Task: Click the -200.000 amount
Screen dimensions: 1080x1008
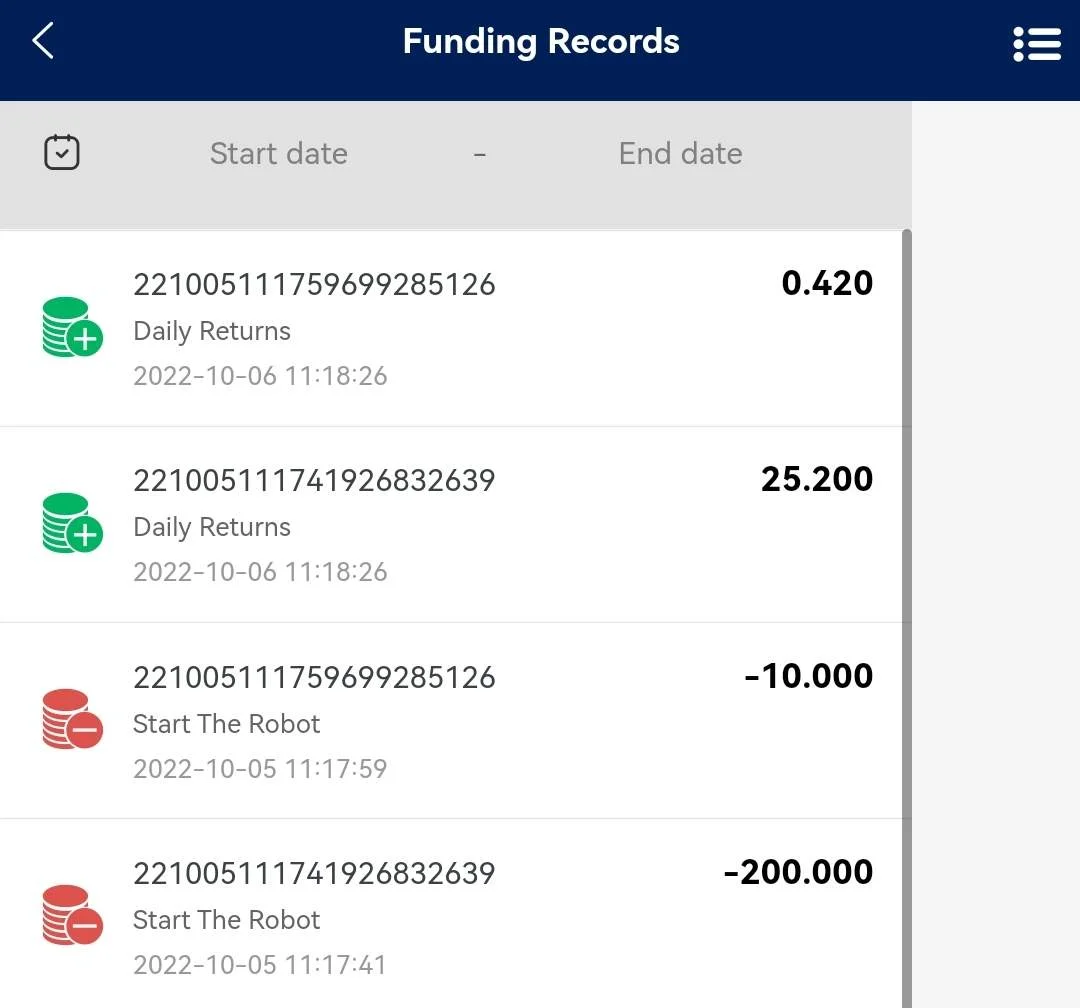Action: coord(798,872)
